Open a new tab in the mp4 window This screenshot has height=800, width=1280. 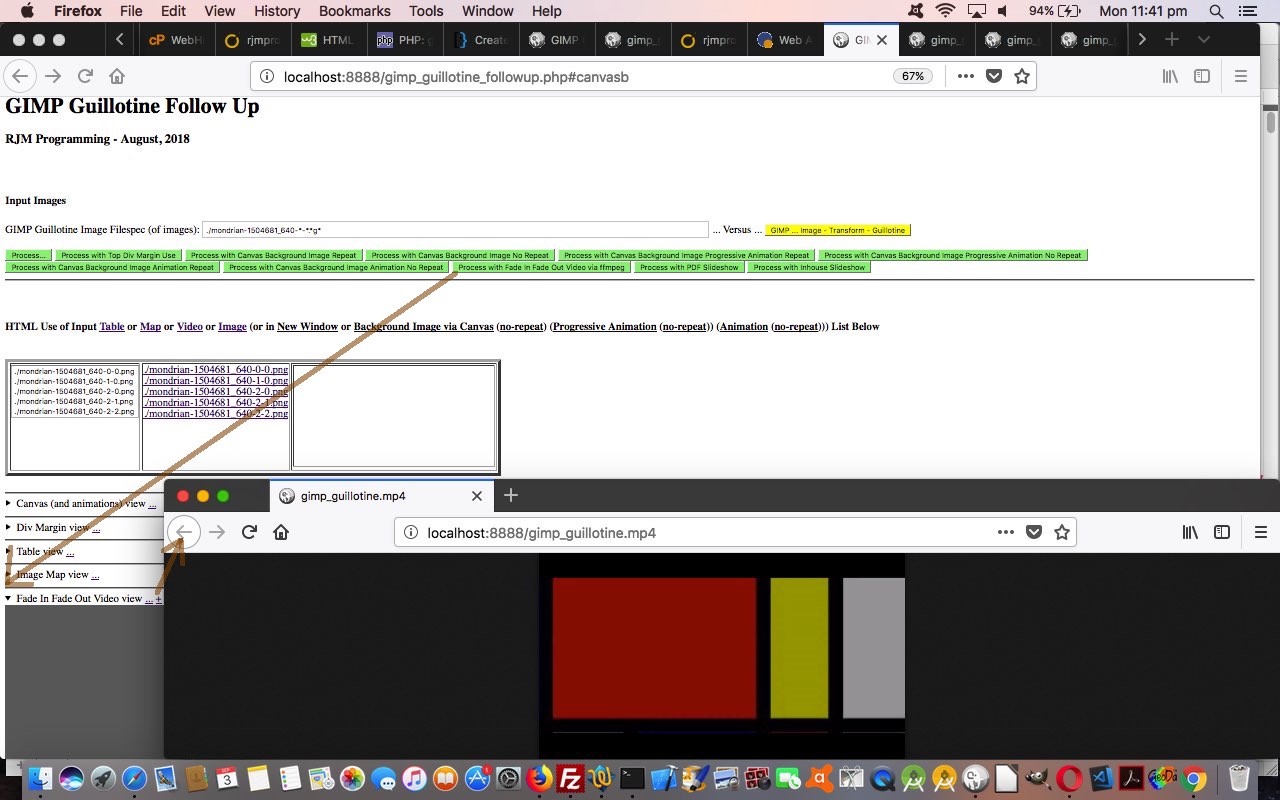(x=511, y=495)
